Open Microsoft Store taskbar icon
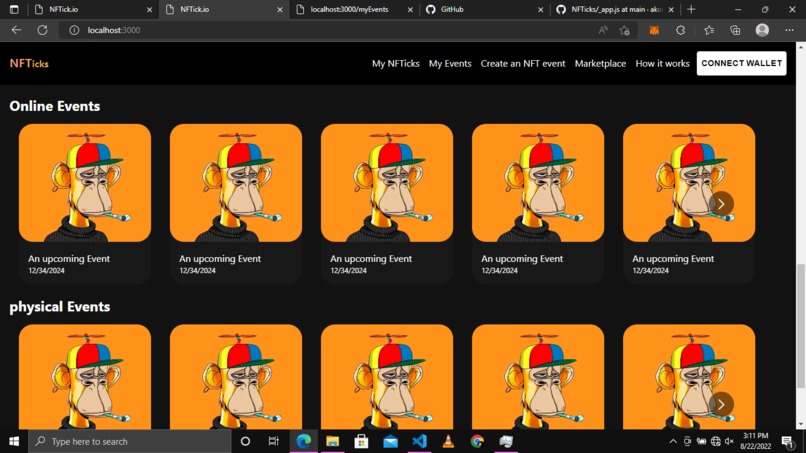 click(x=361, y=441)
